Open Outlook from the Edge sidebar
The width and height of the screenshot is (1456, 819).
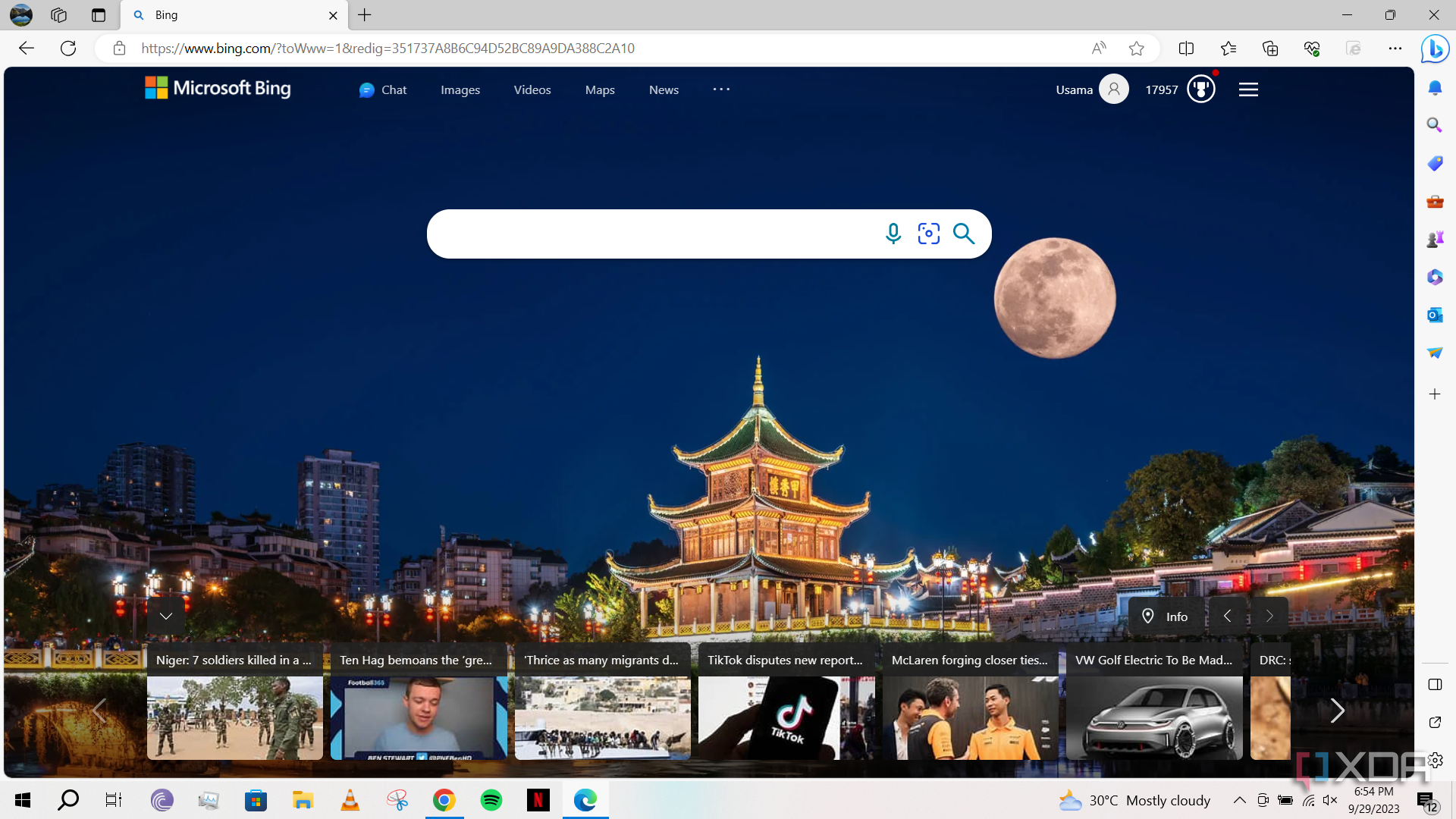pos(1435,315)
